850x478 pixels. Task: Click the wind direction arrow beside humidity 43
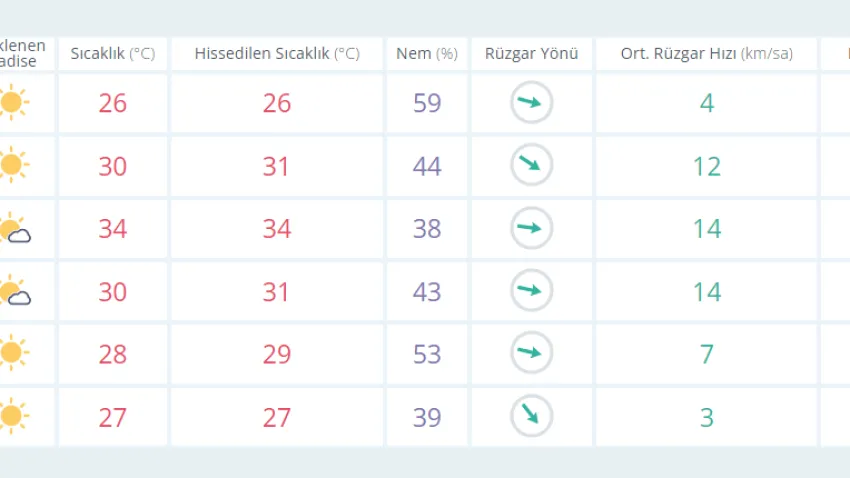click(531, 291)
